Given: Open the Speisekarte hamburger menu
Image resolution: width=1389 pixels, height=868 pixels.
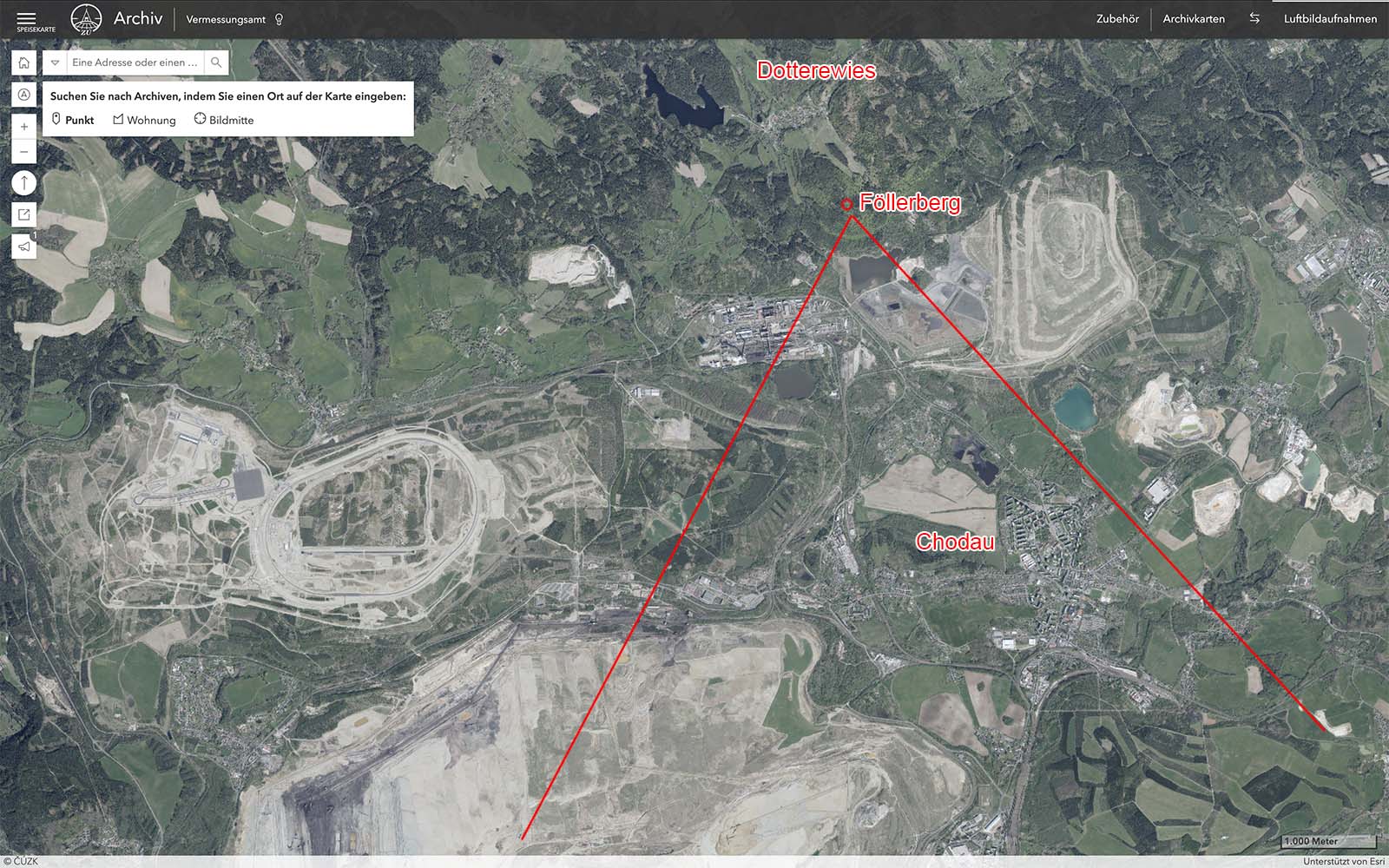Looking at the screenshot, I should pos(26,19).
